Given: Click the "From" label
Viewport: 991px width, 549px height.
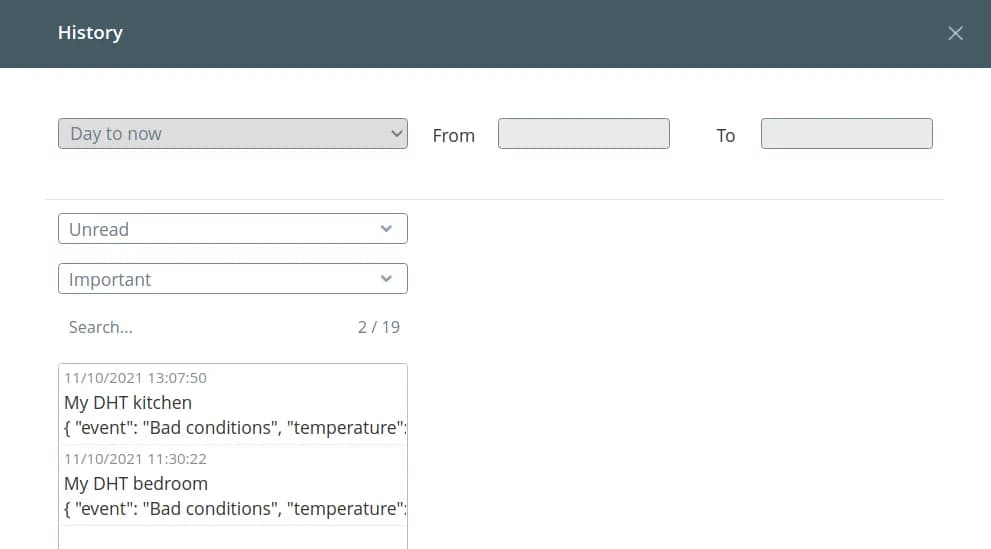Looking at the screenshot, I should [x=453, y=136].
